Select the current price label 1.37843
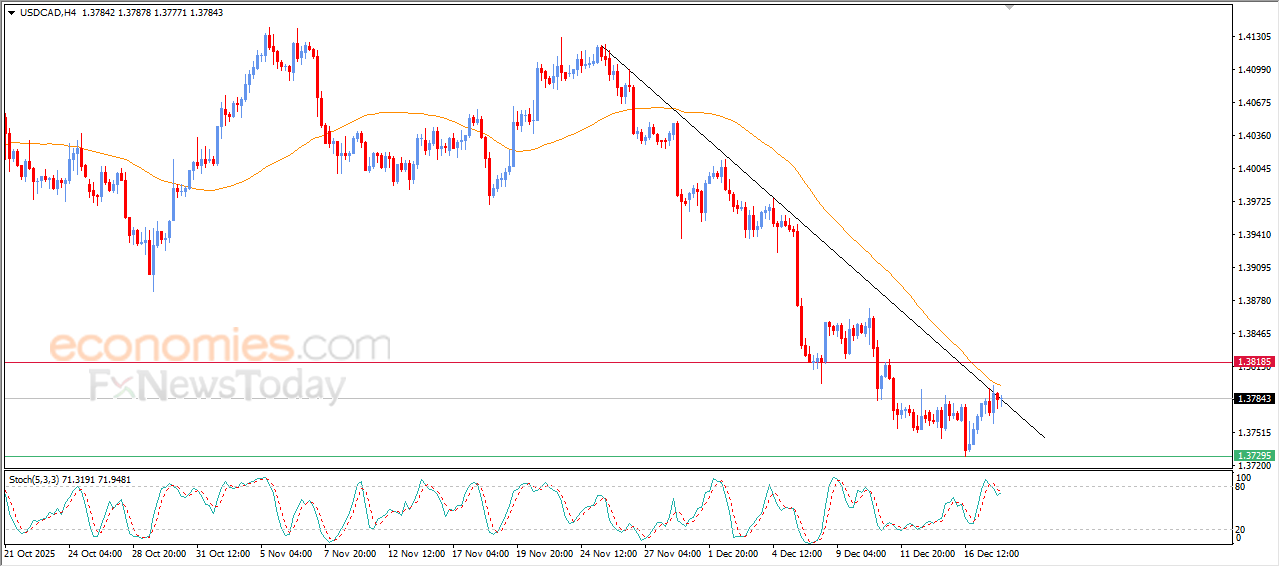 tap(1254, 398)
